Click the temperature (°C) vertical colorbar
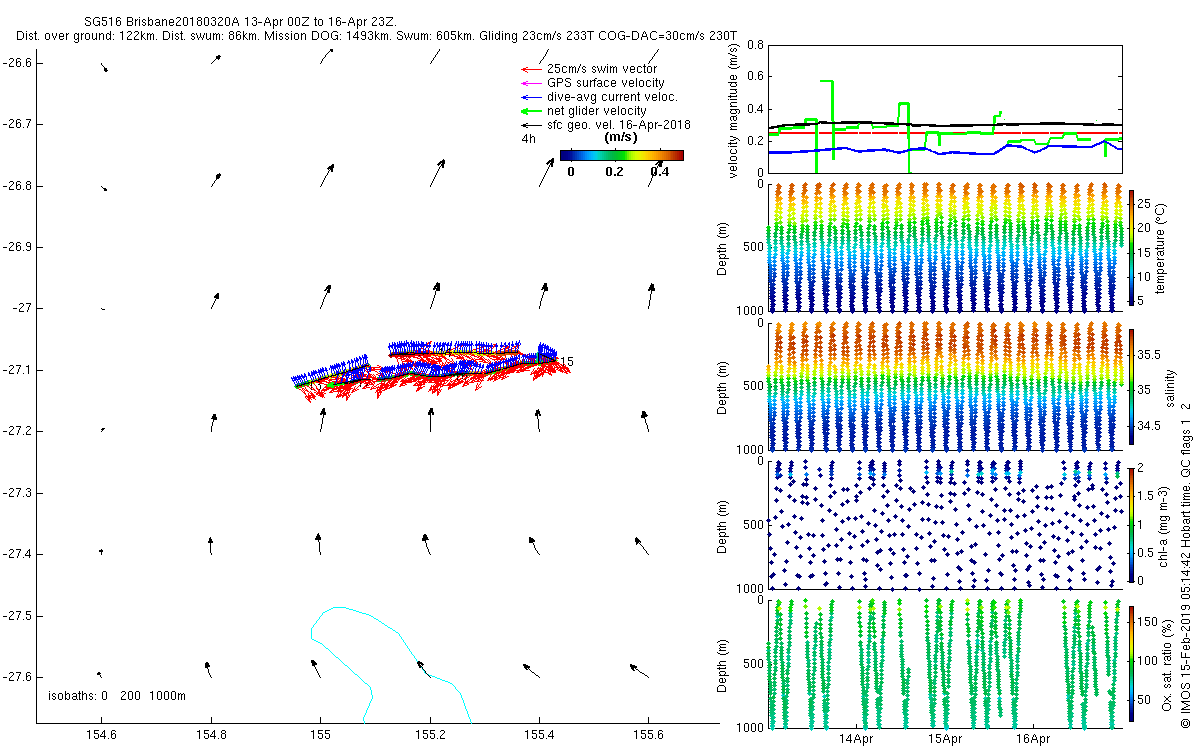Screen dimensions: 1200x750 1131,247
